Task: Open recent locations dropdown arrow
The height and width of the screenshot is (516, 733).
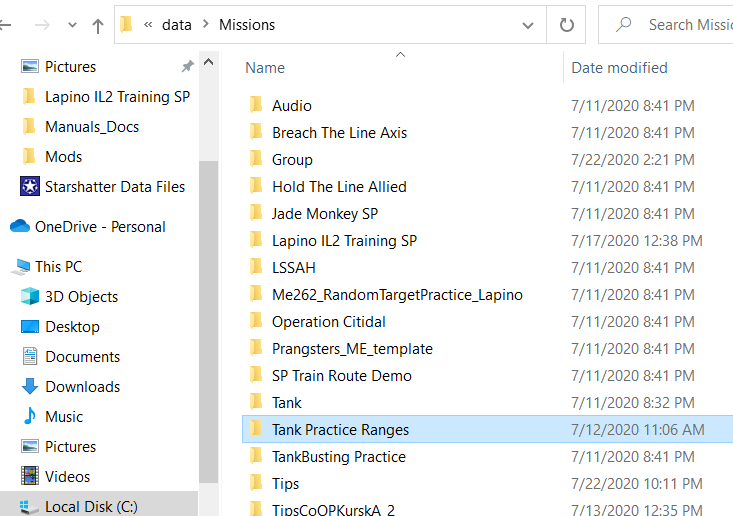Action: point(72,25)
